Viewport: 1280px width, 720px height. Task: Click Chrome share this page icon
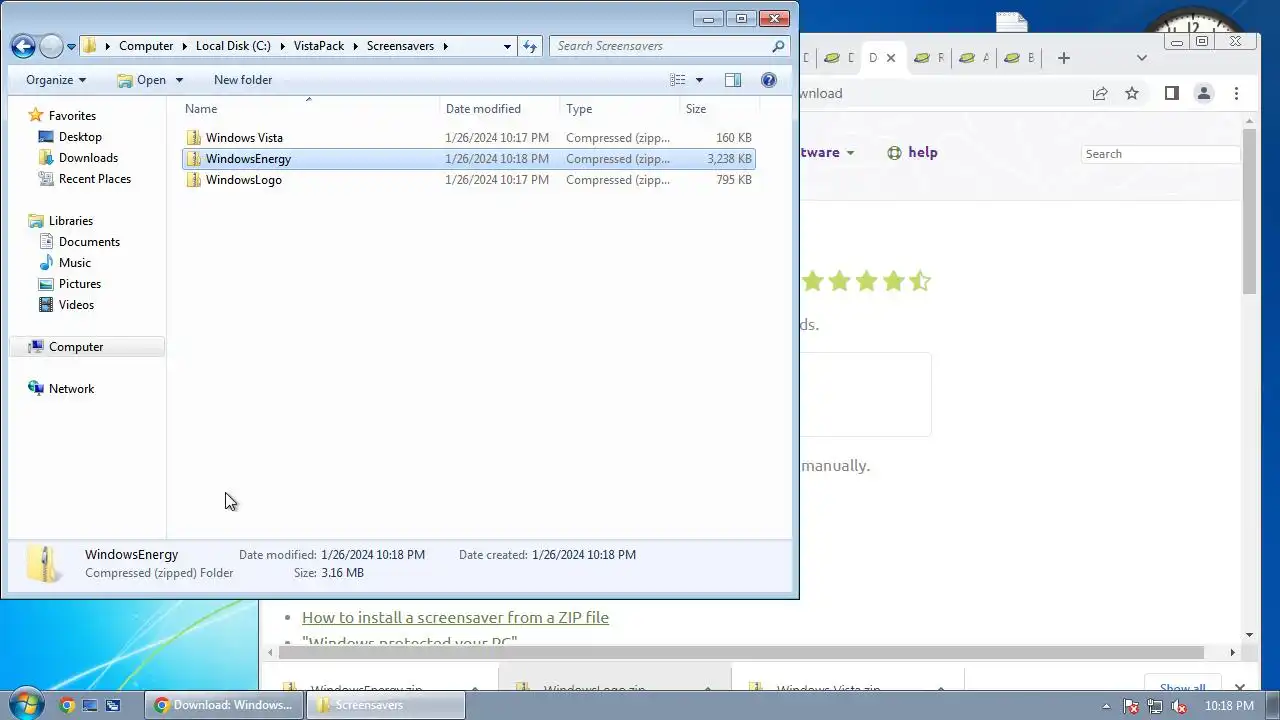[x=1100, y=93]
